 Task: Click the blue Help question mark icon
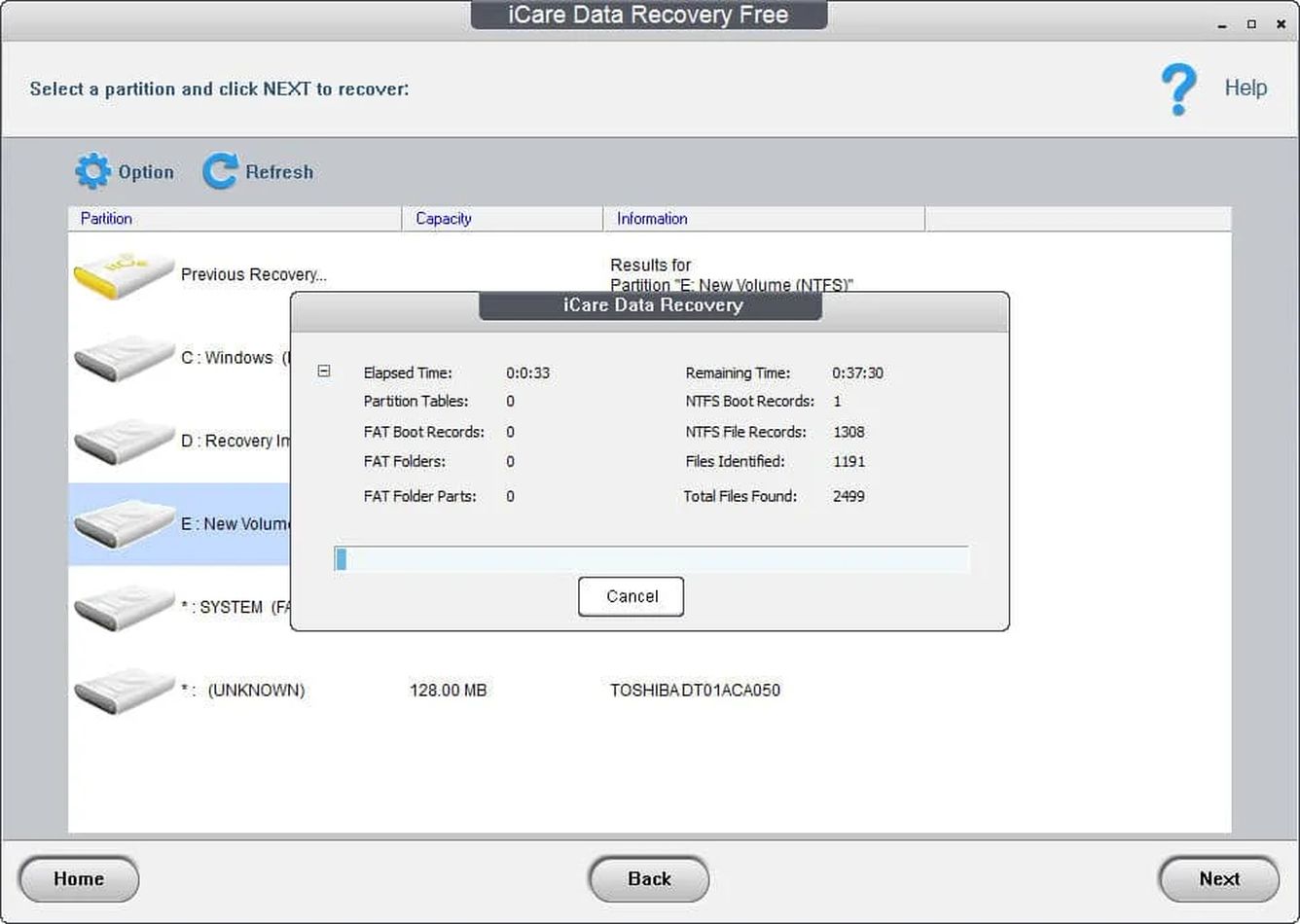1178,89
